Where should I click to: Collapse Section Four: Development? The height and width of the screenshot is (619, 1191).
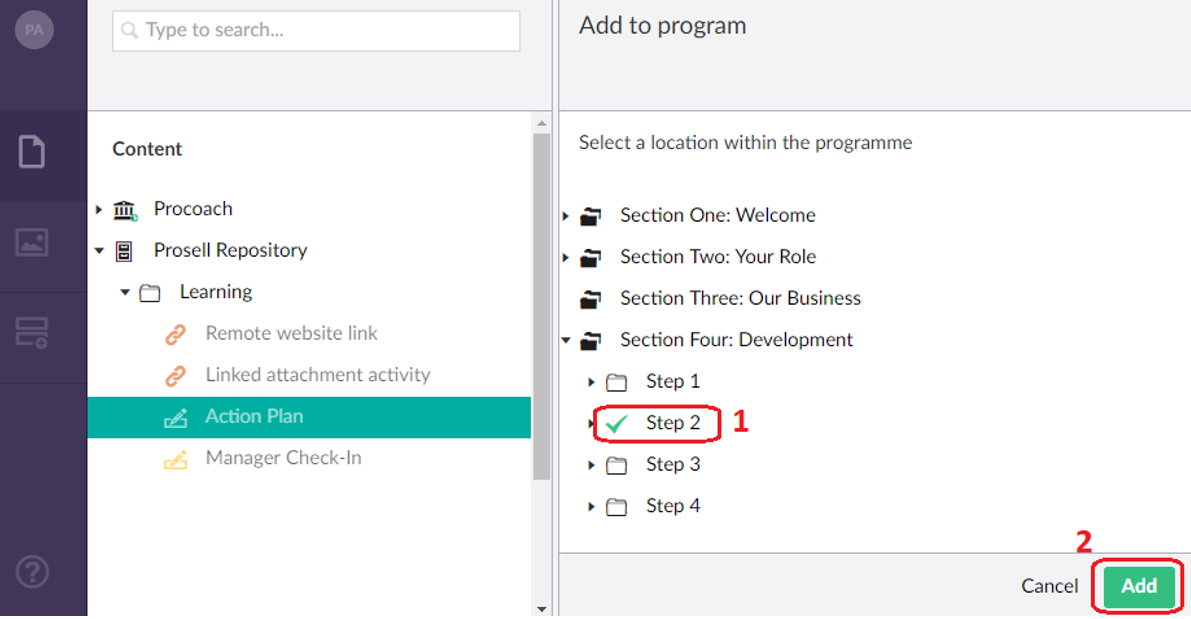pyautogui.click(x=566, y=340)
